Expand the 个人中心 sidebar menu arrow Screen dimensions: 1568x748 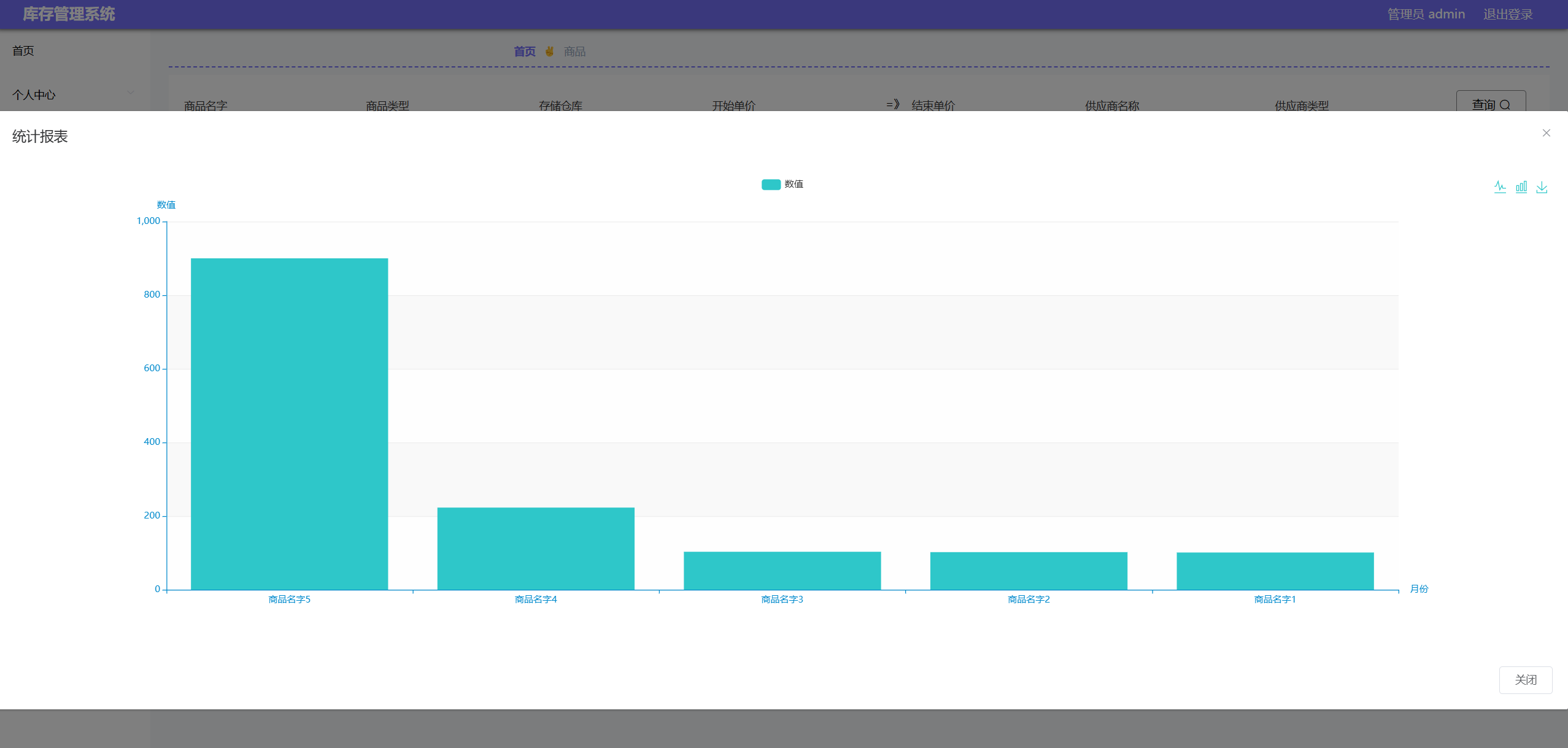(x=131, y=93)
